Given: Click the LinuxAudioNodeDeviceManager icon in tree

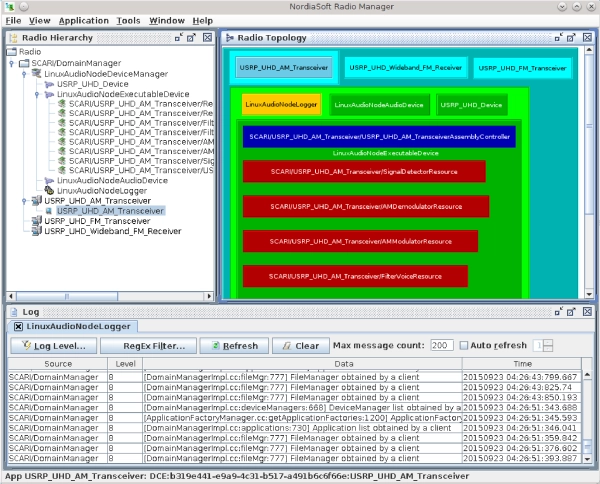Looking at the screenshot, I should coord(36,74).
